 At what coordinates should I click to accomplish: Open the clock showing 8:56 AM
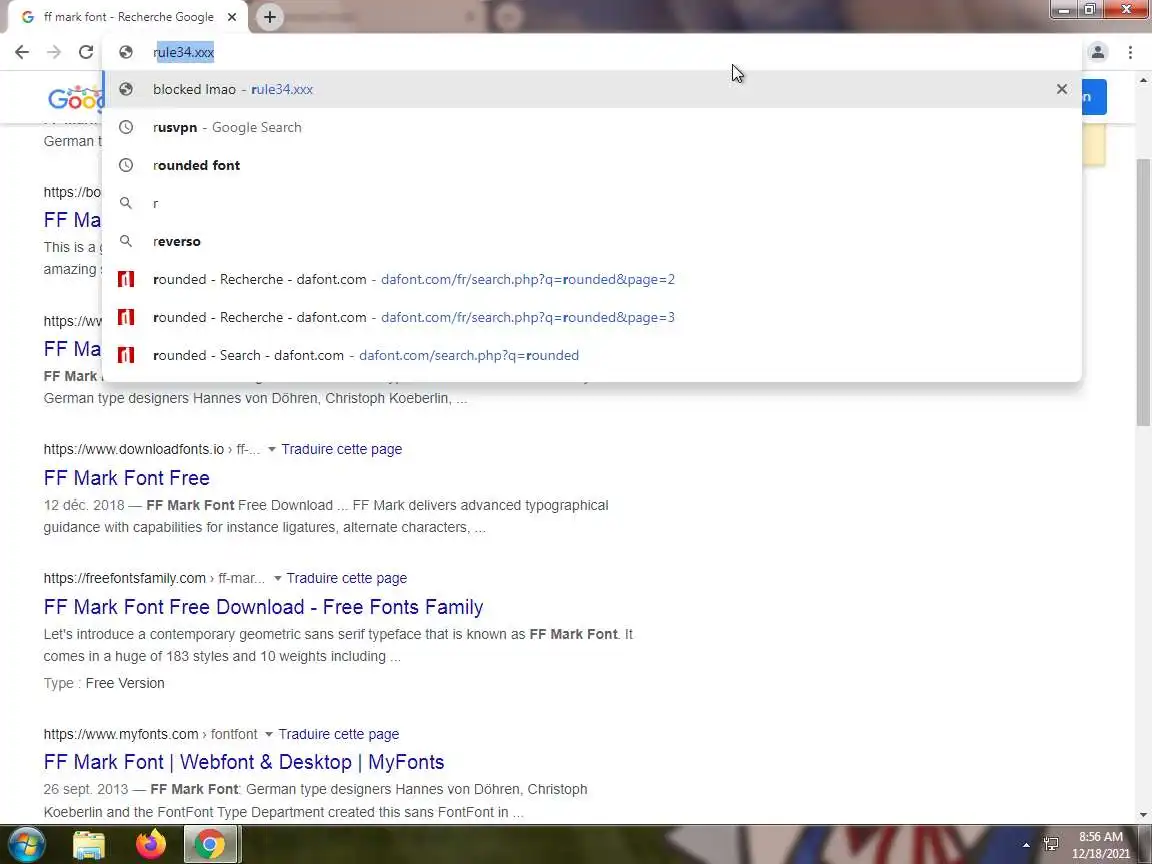click(x=1101, y=845)
